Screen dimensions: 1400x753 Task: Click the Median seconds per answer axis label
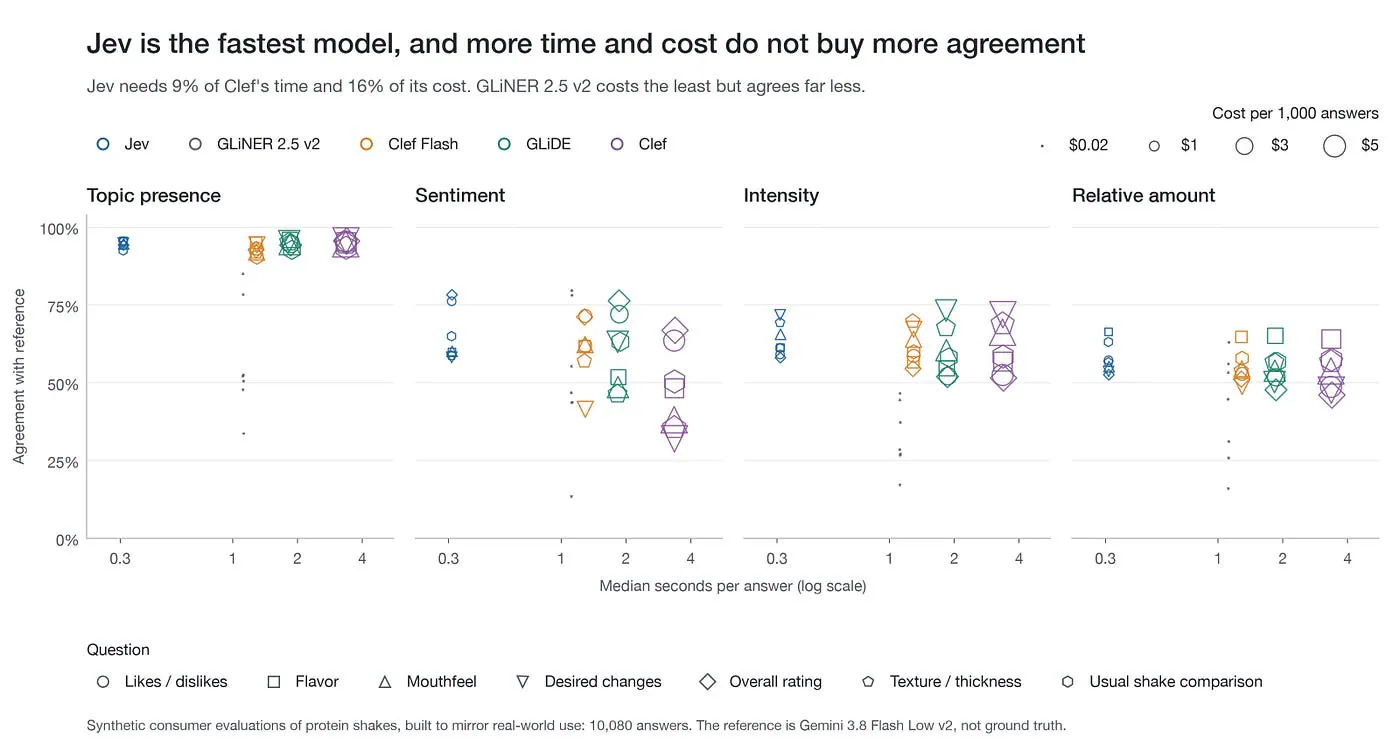[732, 586]
